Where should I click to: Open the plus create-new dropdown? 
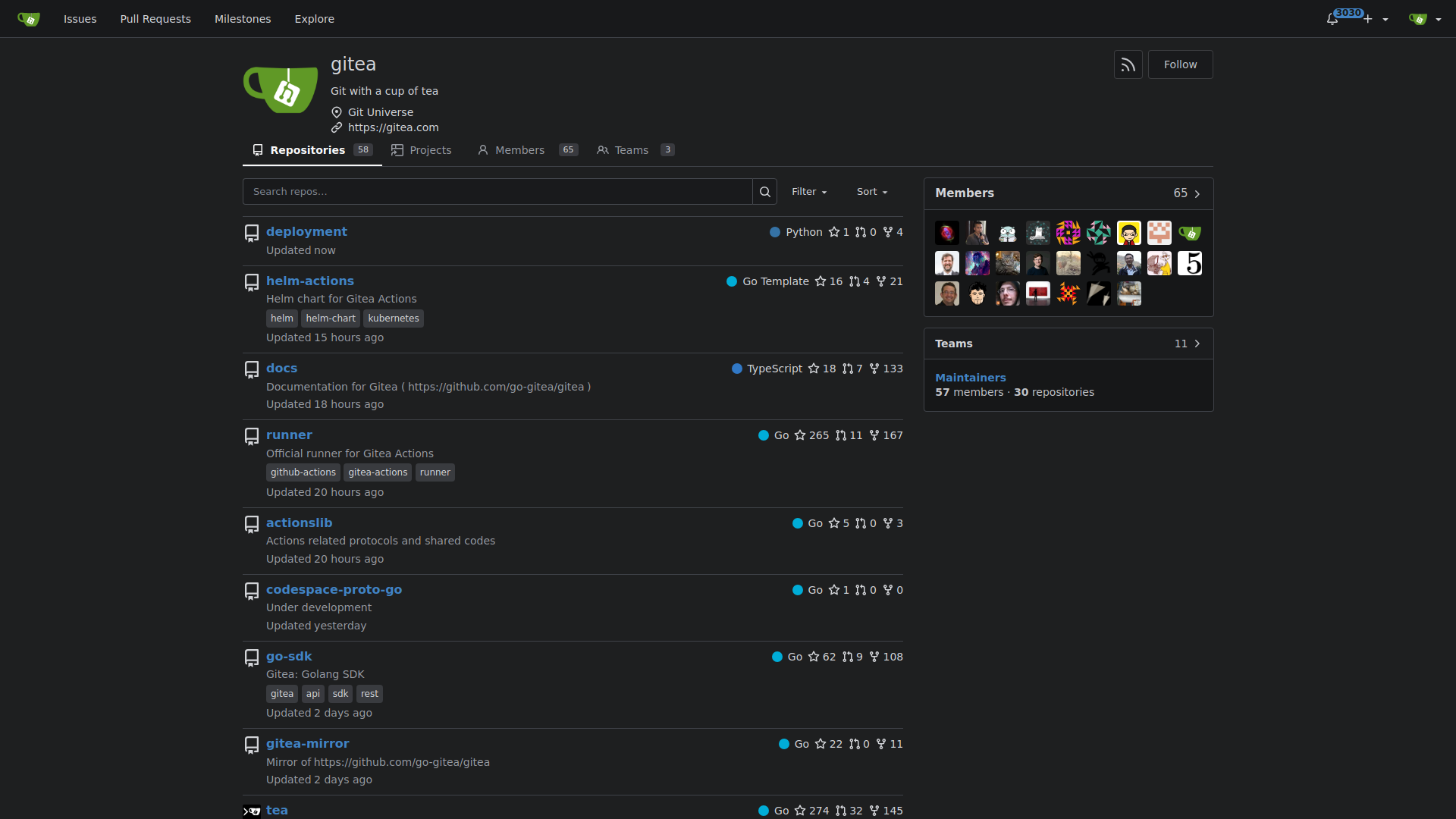[x=1376, y=19]
